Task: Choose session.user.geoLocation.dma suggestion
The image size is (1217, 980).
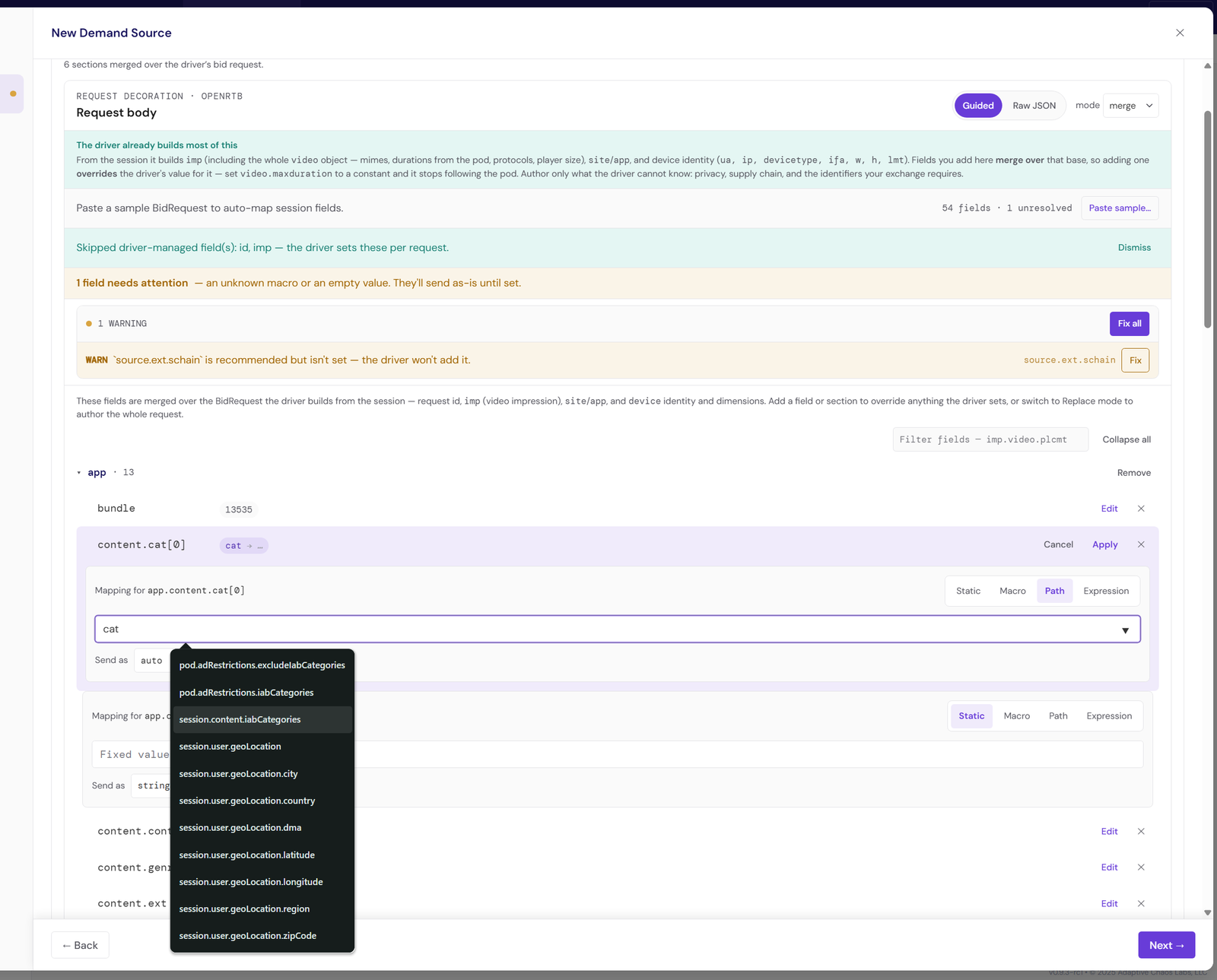Action: click(262, 828)
